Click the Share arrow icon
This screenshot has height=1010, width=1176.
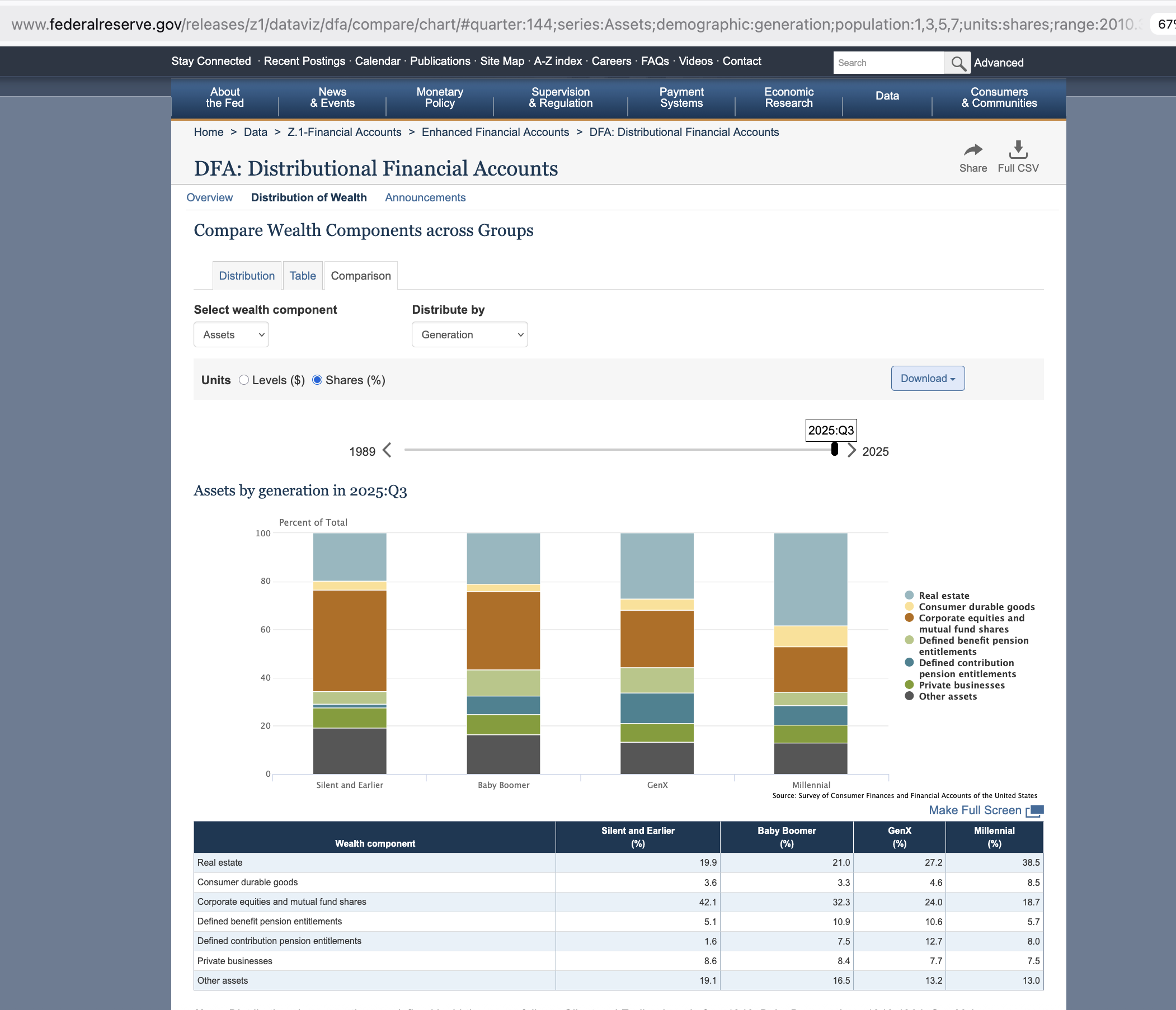(x=973, y=150)
